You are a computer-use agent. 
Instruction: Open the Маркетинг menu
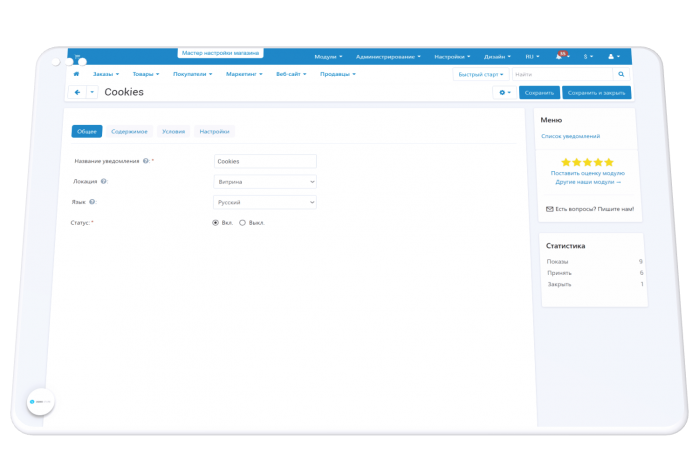pyautogui.click(x=244, y=74)
